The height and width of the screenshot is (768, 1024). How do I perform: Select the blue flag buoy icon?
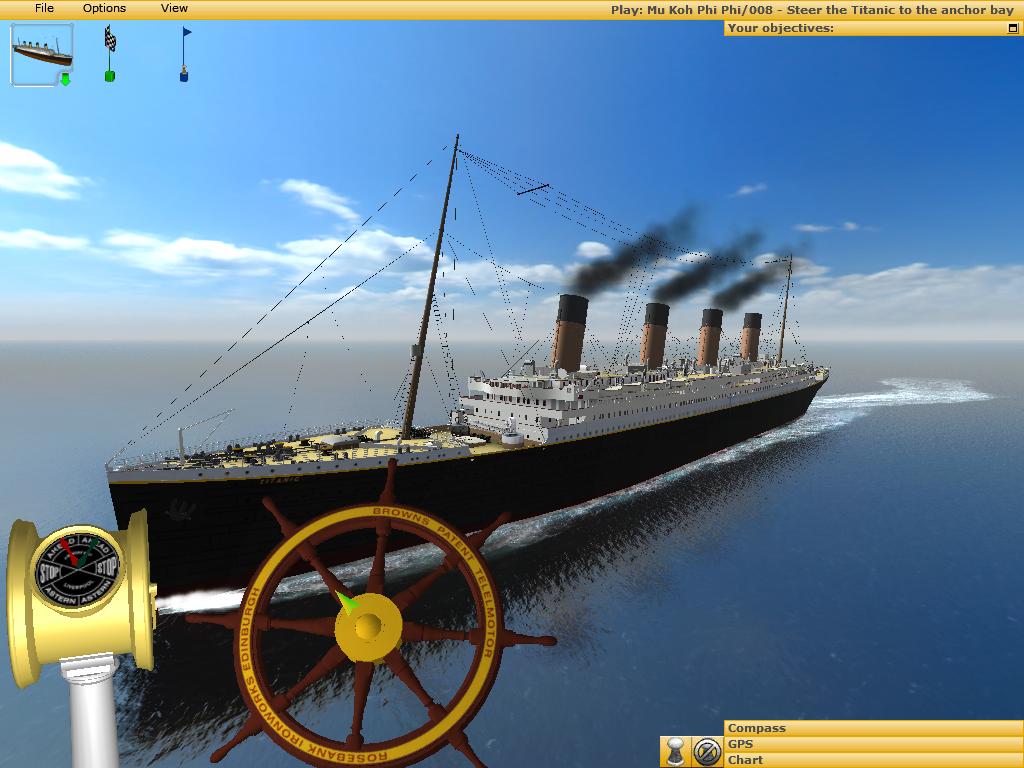(185, 54)
